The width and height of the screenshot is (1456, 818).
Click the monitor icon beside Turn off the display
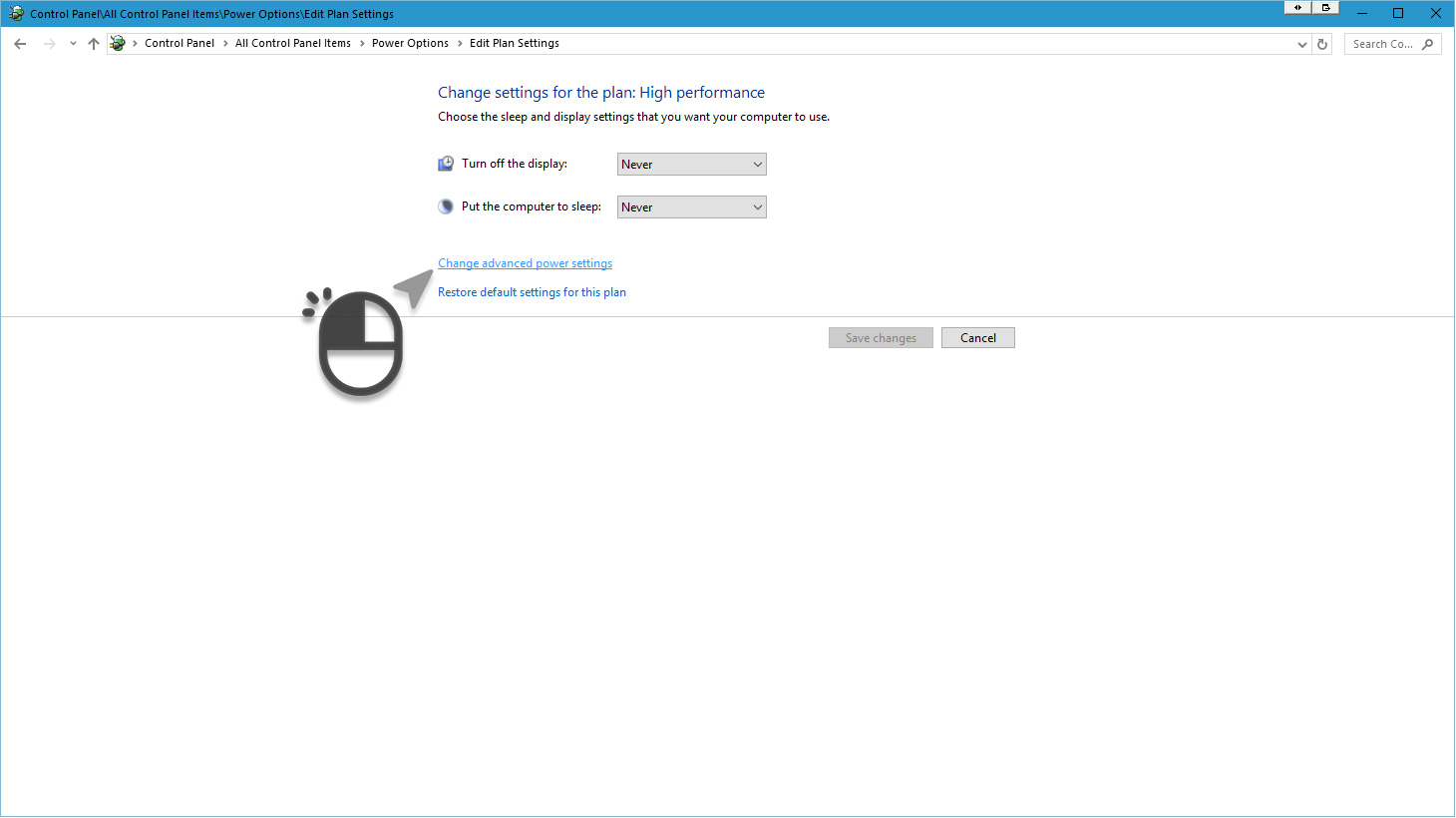(x=446, y=164)
